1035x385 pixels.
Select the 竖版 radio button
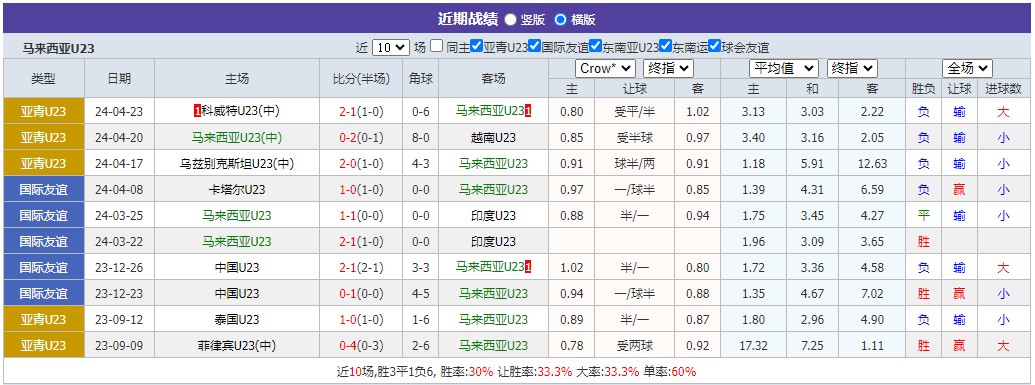click(510, 19)
